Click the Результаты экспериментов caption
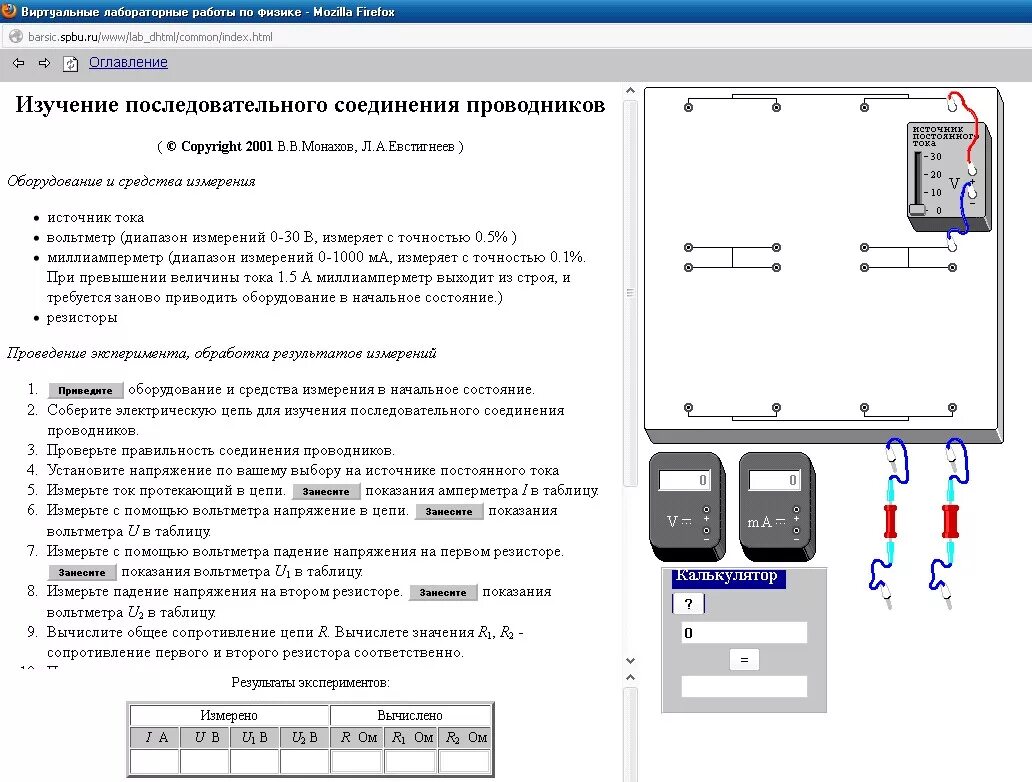1032x782 pixels. click(311, 683)
